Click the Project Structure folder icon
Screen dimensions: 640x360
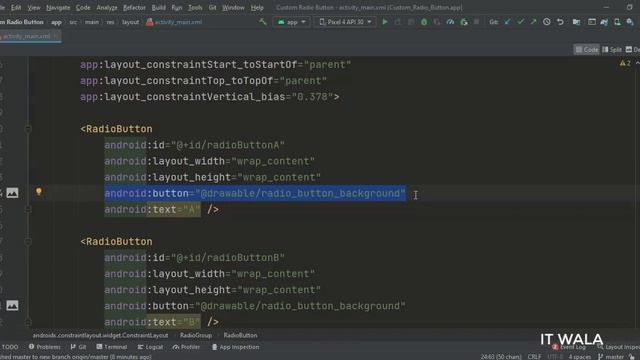(576, 22)
